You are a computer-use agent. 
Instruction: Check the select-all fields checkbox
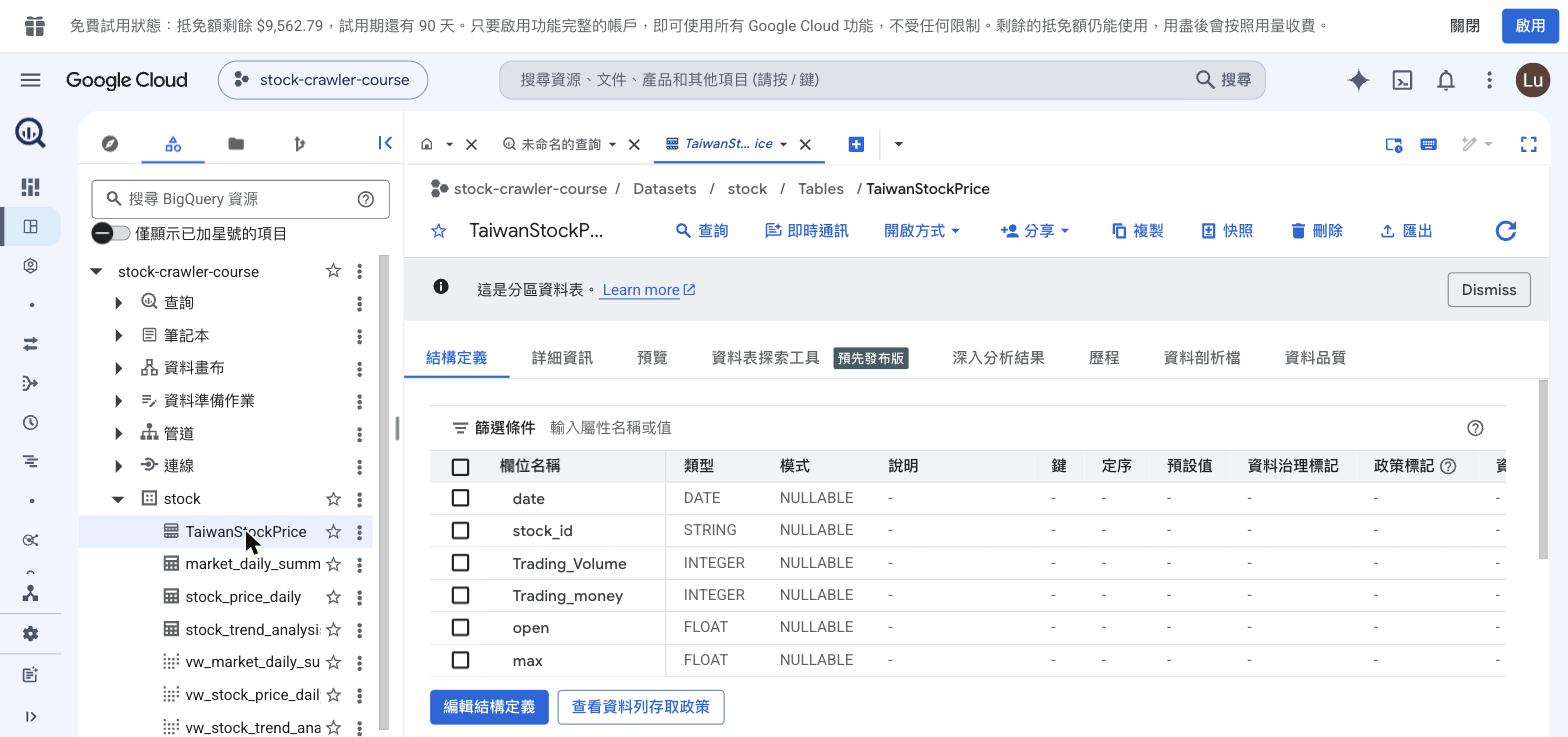(x=460, y=467)
